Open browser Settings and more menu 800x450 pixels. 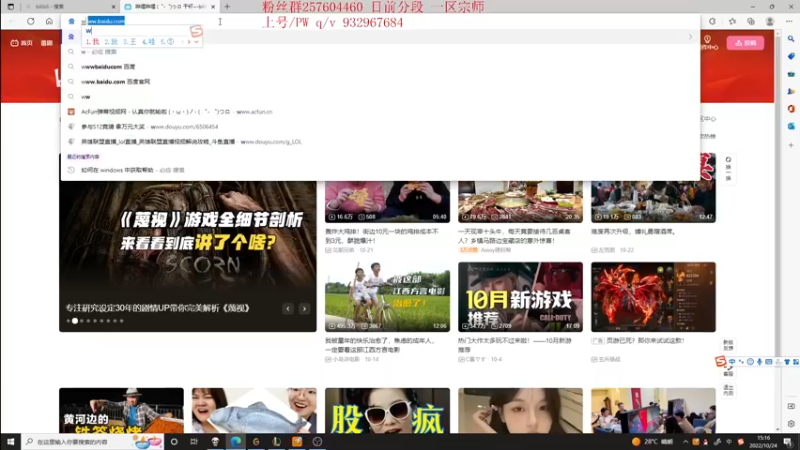789,21
